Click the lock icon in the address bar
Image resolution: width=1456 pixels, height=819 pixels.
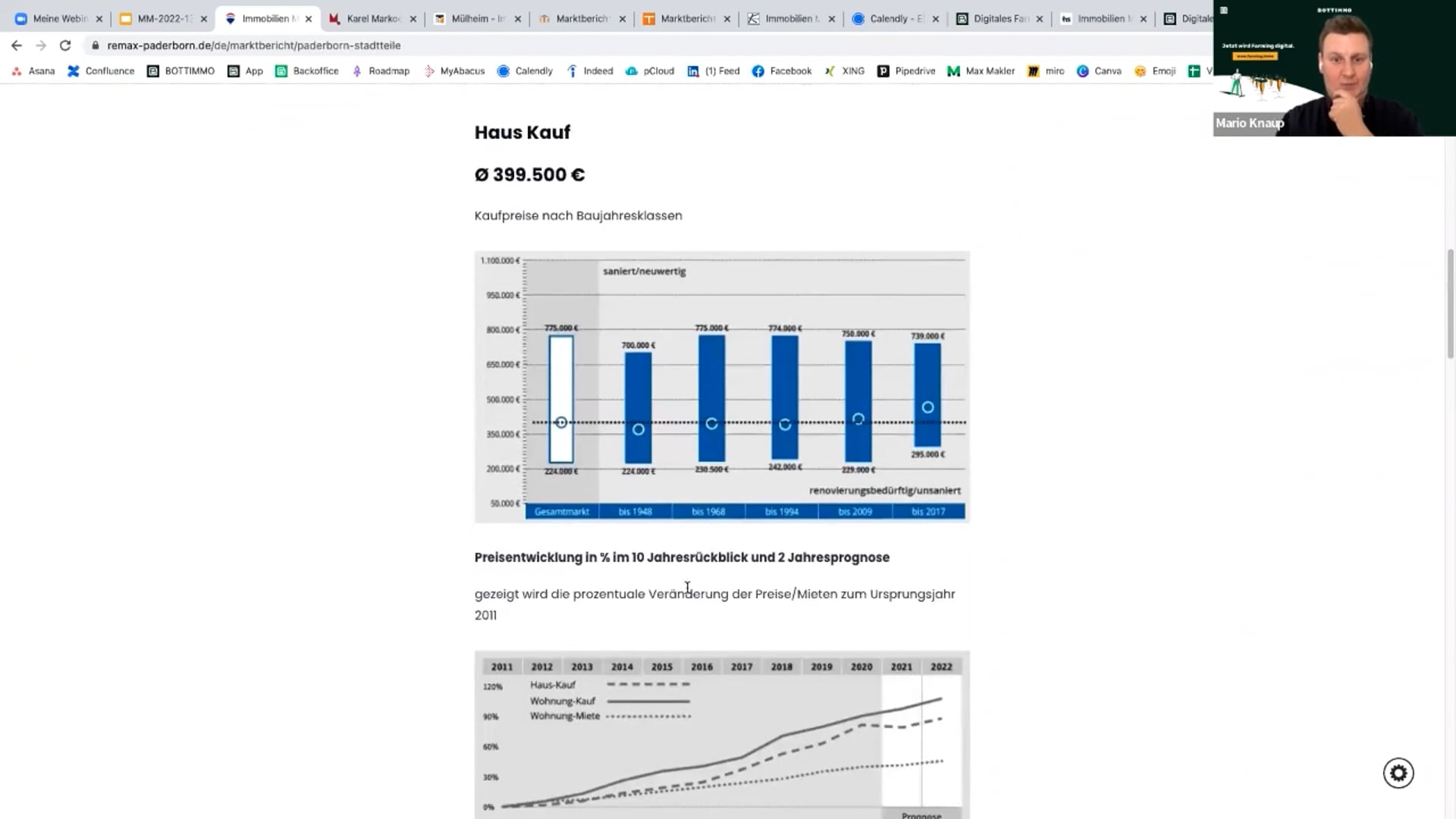click(x=95, y=45)
